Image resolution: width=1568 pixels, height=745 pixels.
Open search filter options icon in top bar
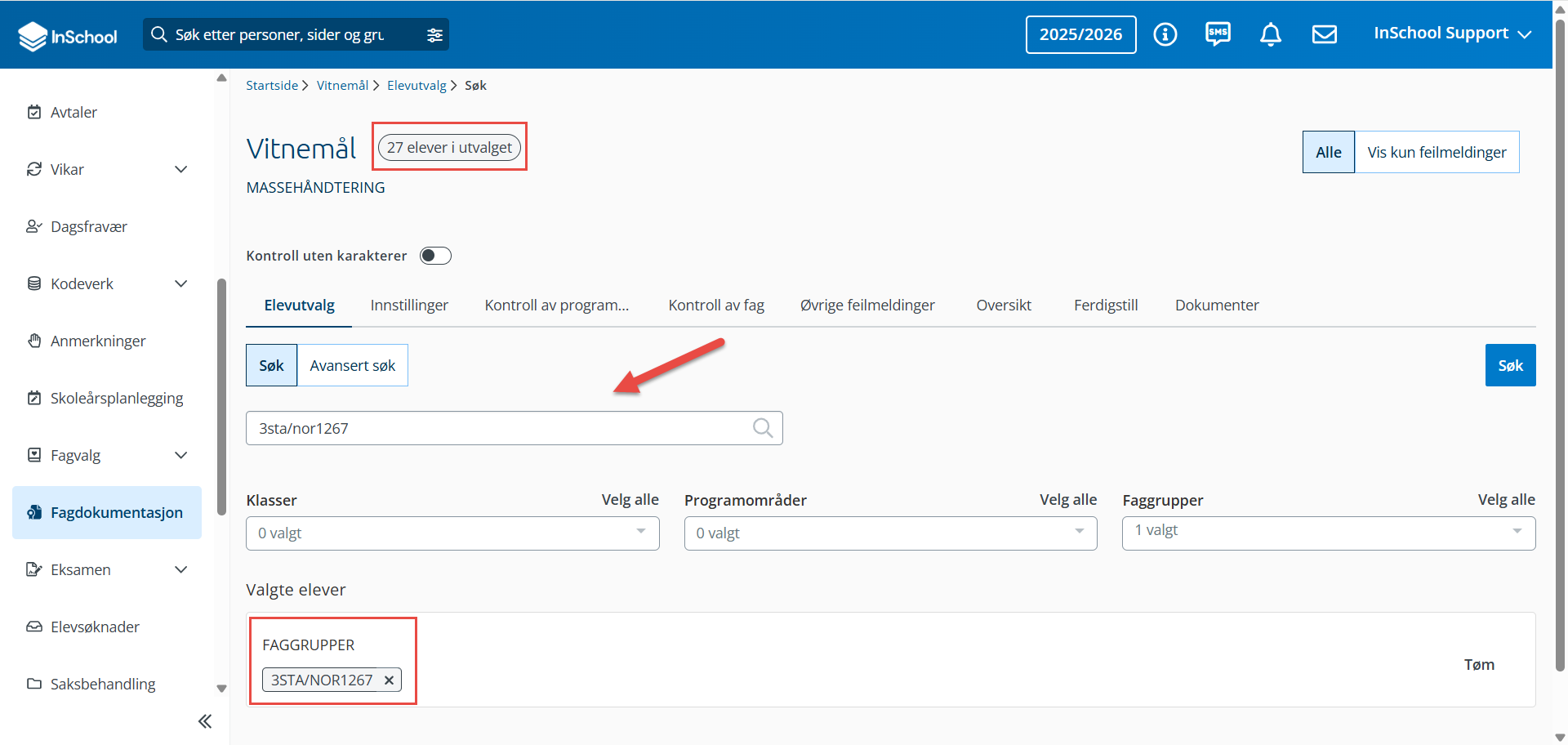(434, 35)
